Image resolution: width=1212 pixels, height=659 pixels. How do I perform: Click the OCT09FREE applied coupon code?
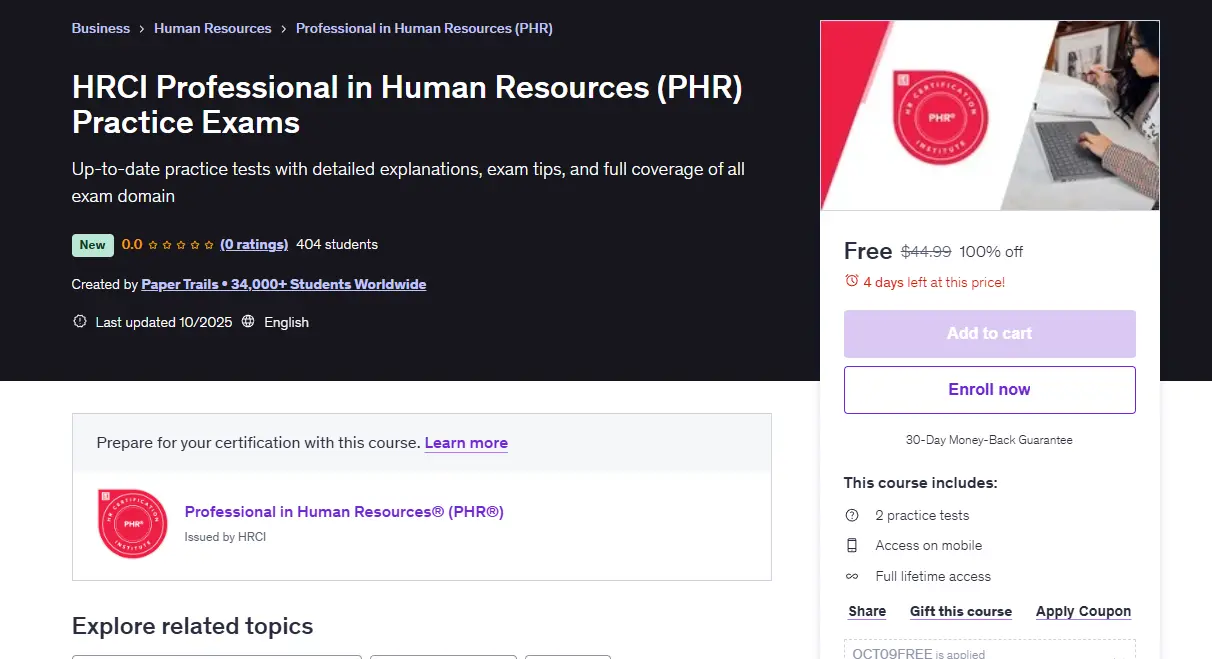(892, 654)
